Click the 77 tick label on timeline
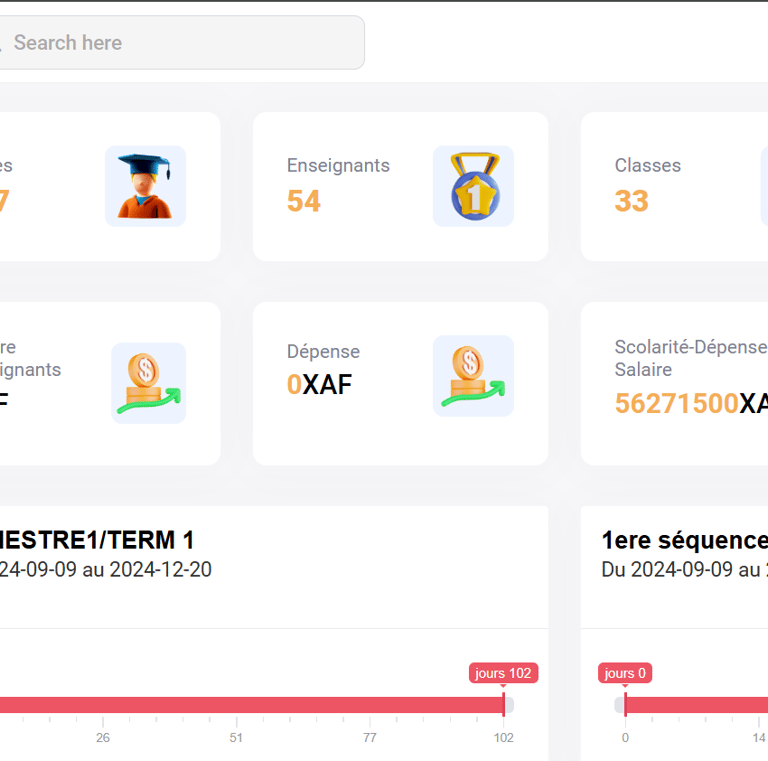 tap(370, 737)
